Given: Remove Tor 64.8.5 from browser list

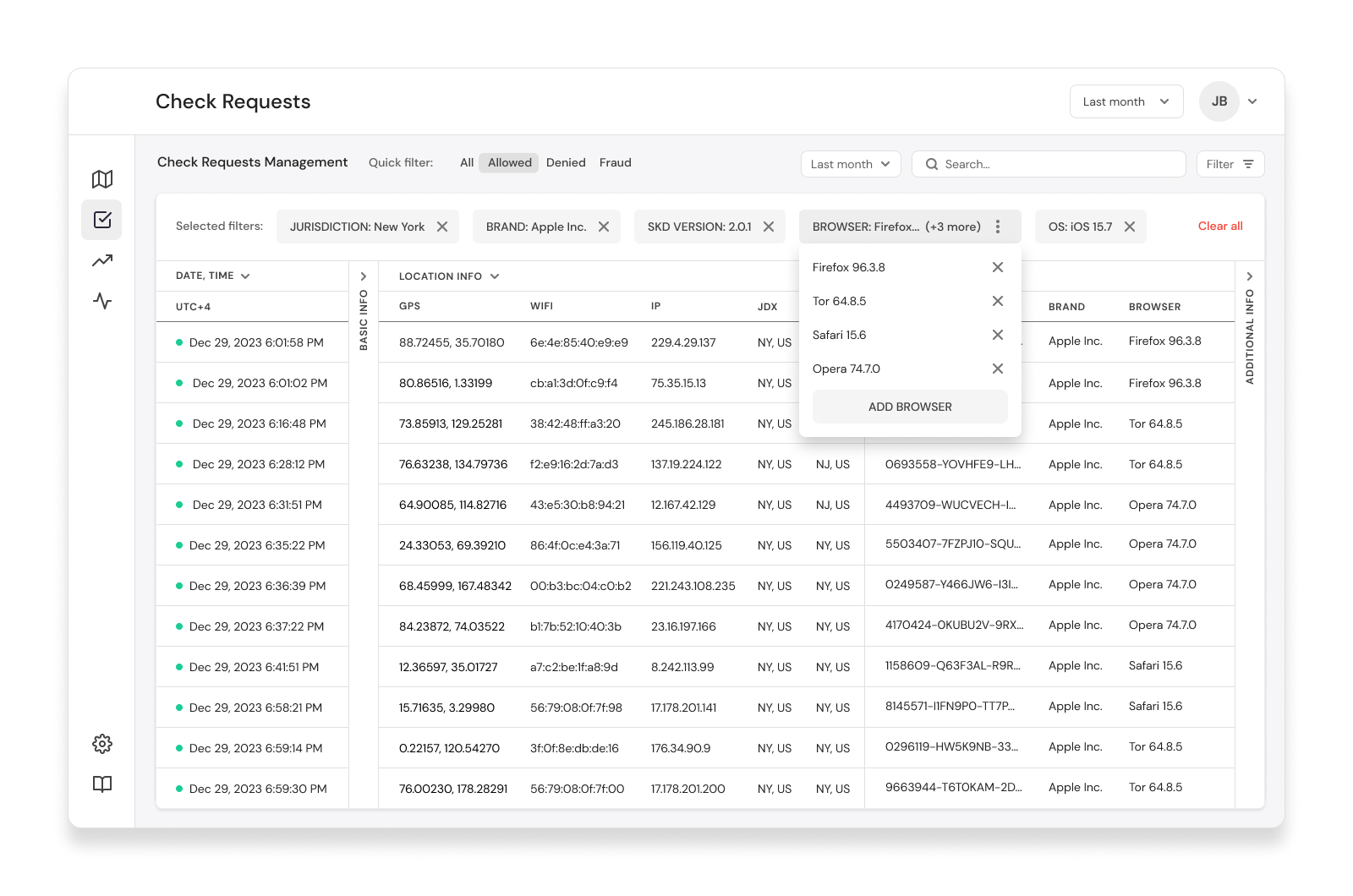Looking at the screenshot, I should (998, 301).
